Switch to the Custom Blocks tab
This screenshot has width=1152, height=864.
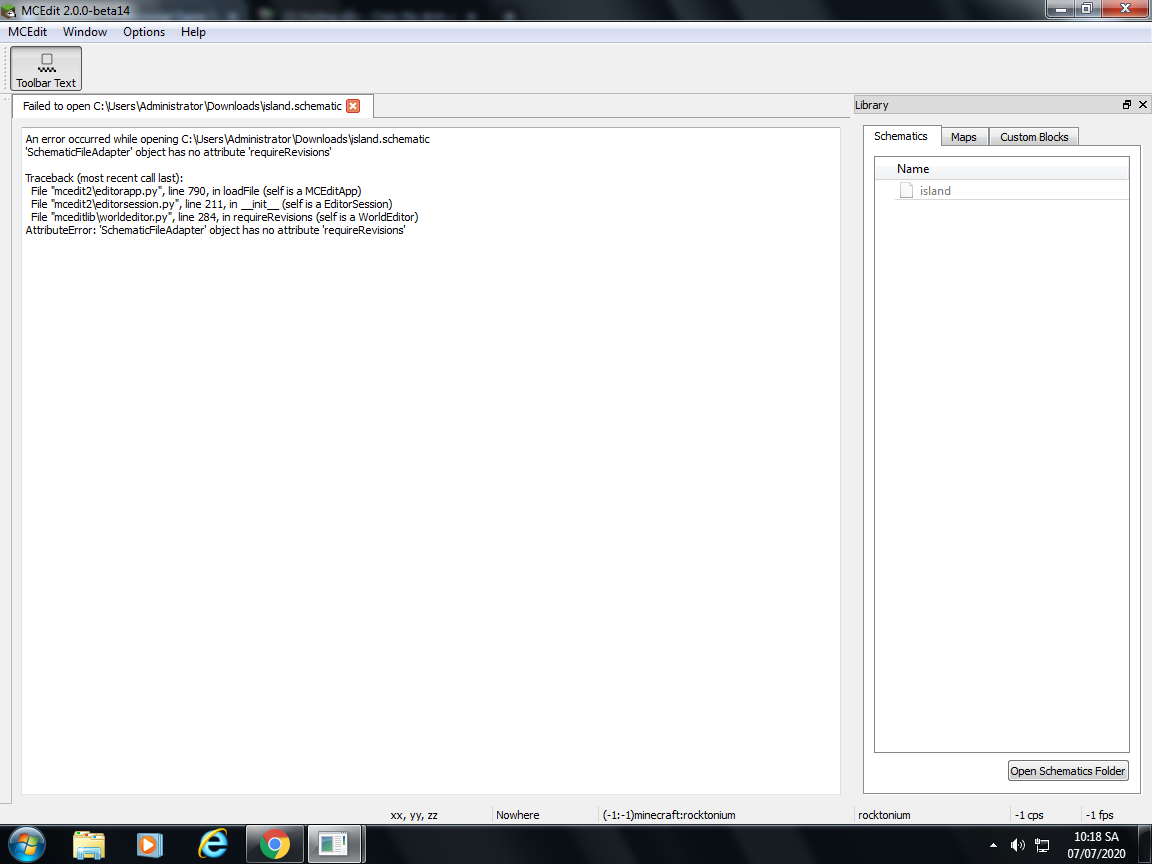pyautogui.click(x=1034, y=137)
